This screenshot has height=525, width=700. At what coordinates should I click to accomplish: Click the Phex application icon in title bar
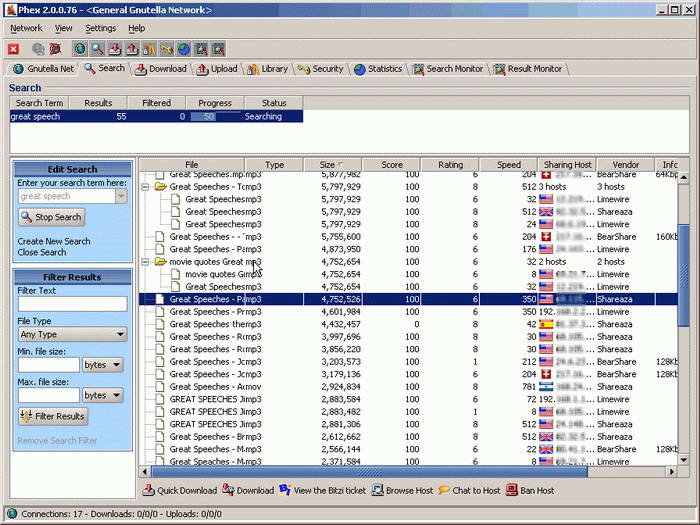[11, 9]
